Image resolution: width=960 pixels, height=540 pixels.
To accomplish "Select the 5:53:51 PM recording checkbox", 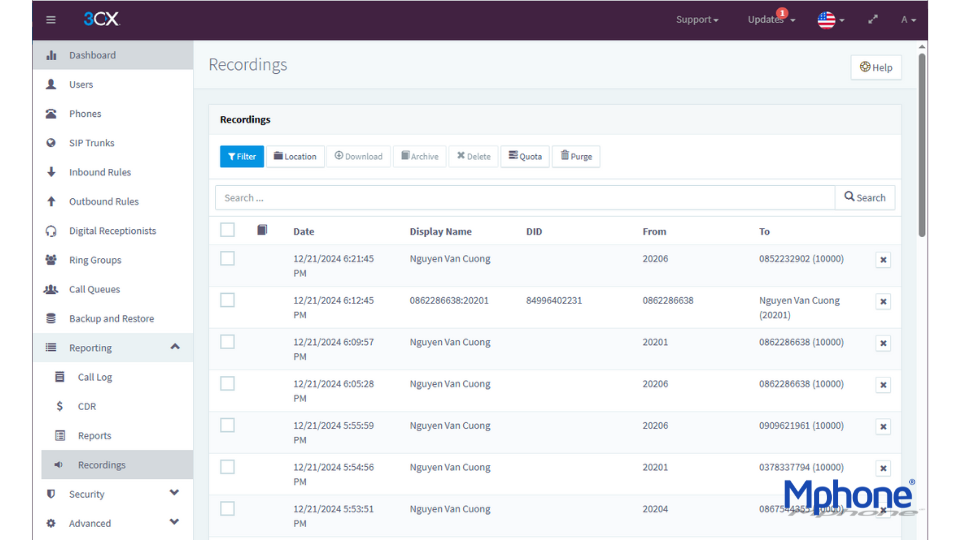I will pyautogui.click(x=227, y=508).
